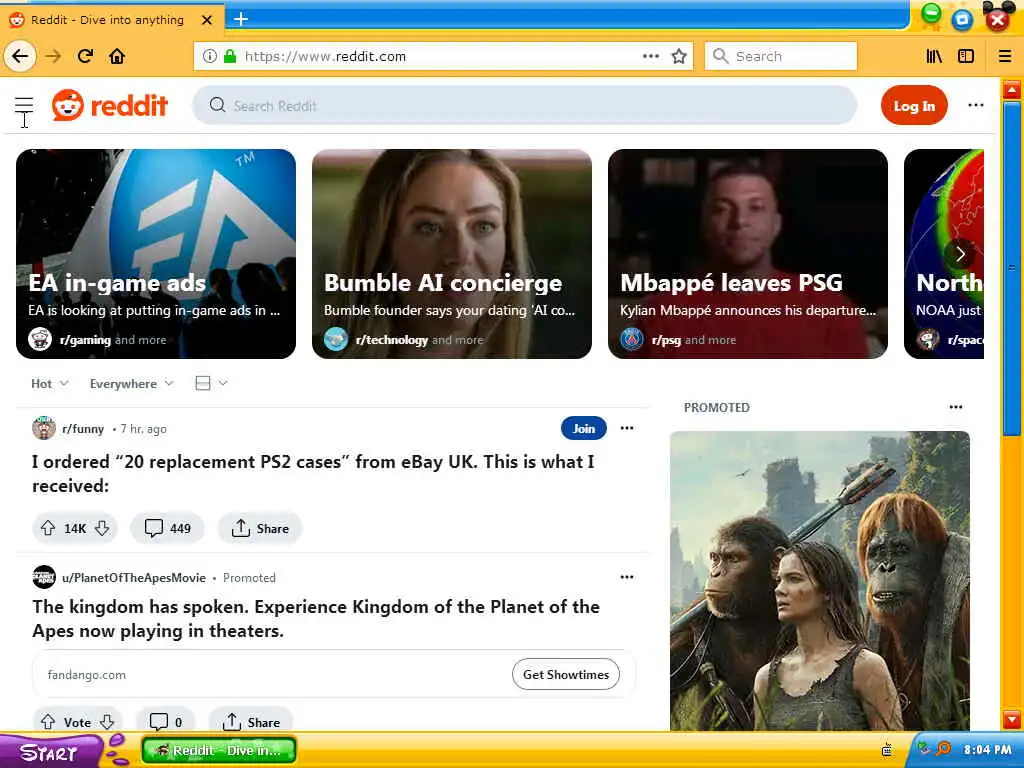Open the PS2 cases post title
The image size is (1024, 768).
[313, 473]
